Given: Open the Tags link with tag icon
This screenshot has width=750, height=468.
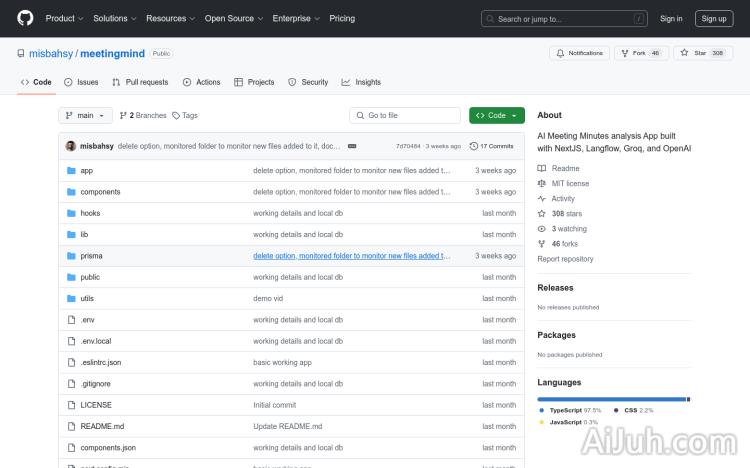Looking at the screenshot, I should coord(185,115).
